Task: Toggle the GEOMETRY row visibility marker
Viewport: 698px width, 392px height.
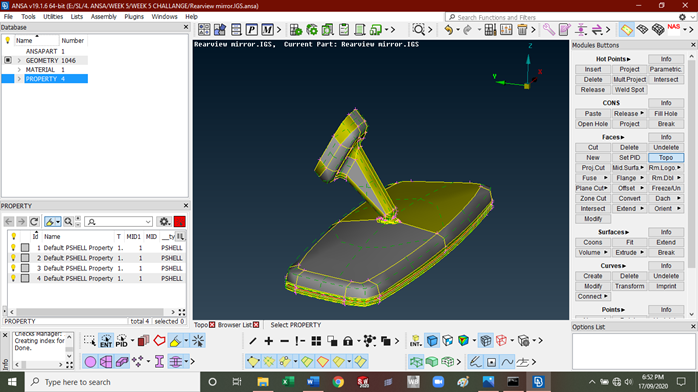Action: point(8,60)
